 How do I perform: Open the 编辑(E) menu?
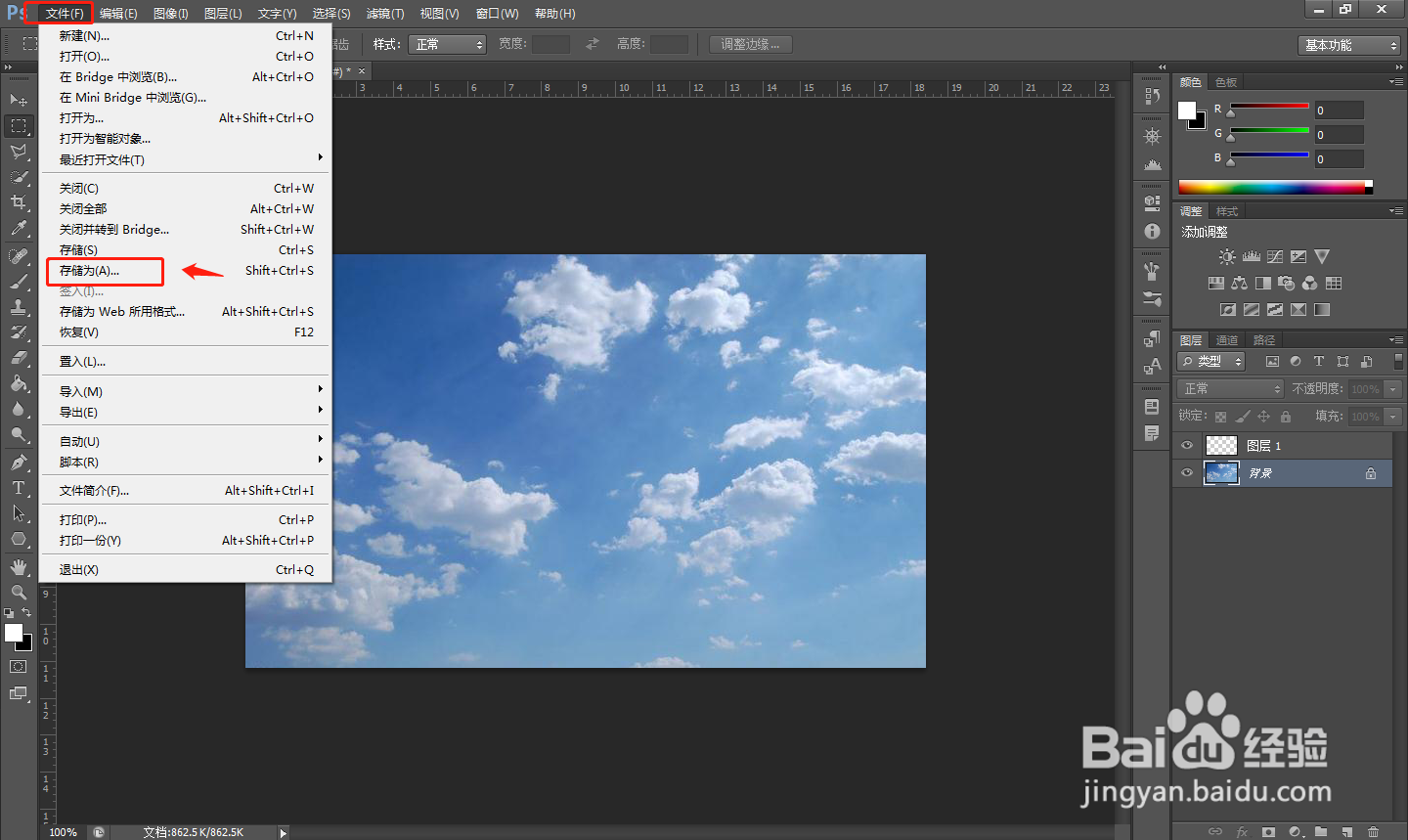(x=118, y=14)
